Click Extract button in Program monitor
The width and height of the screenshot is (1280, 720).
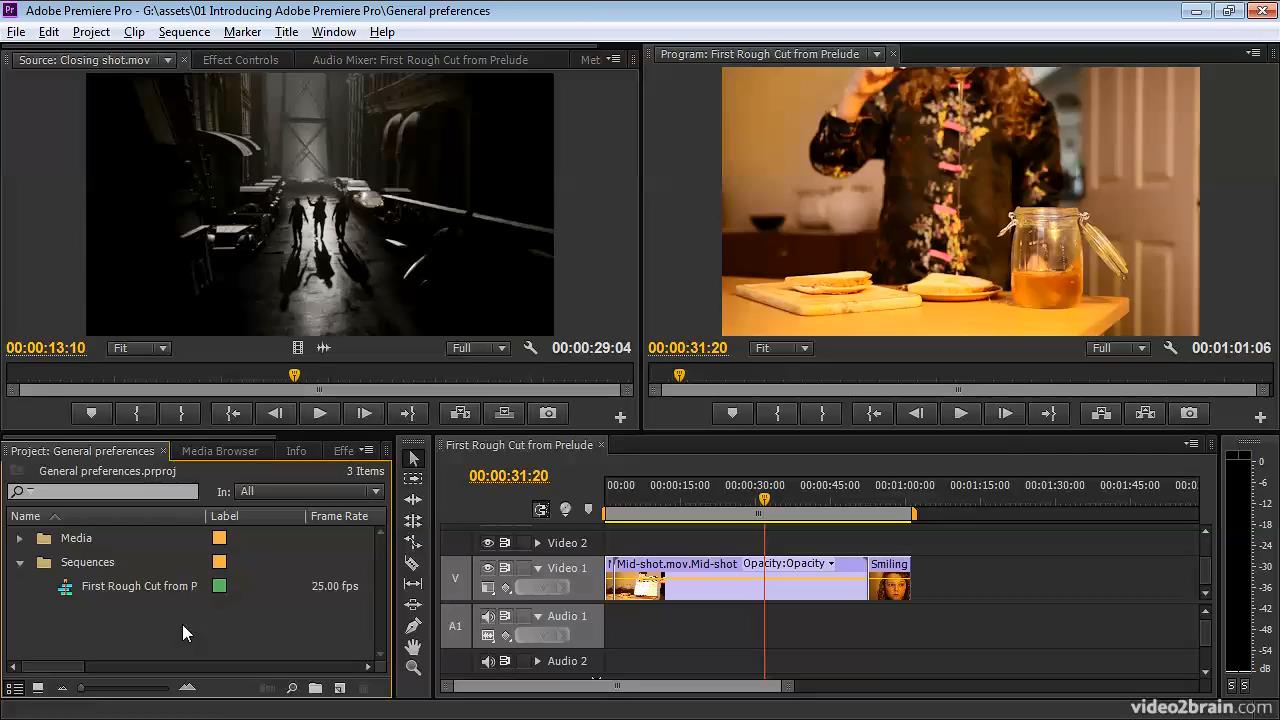pyautogui.click(x=1145, y=413)
